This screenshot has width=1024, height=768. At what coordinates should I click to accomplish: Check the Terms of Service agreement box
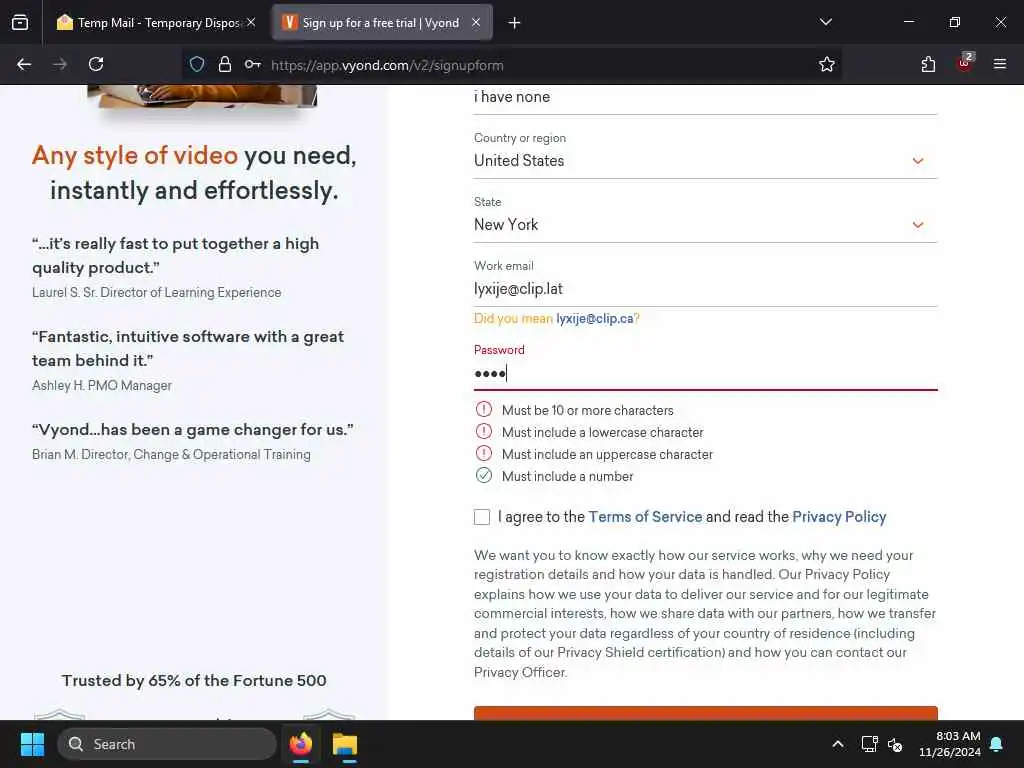[482, 517]
